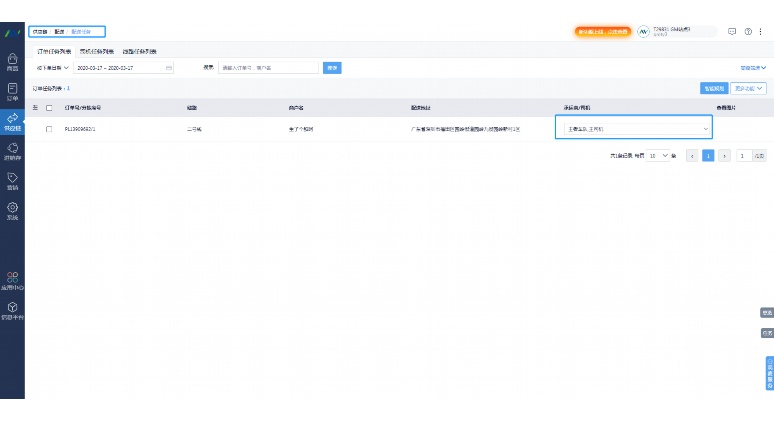774x421 pixels.
Task: Focus the page jump number input
Action: [x=744, y=155]
